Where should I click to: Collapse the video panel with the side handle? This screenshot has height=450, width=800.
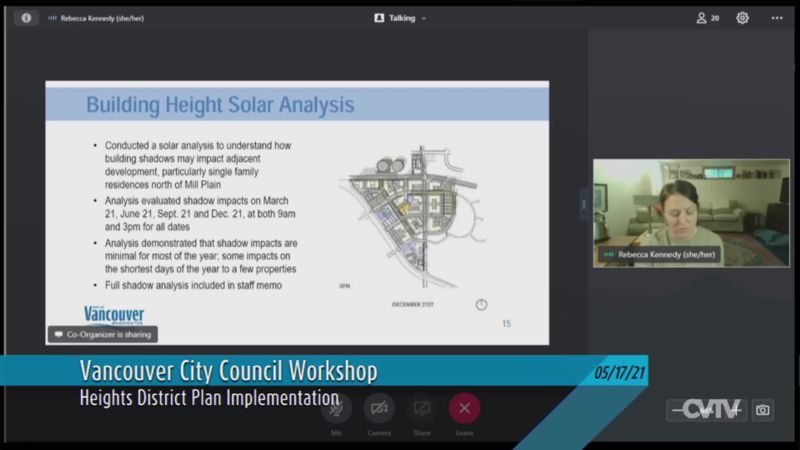(x=584, y=204)
